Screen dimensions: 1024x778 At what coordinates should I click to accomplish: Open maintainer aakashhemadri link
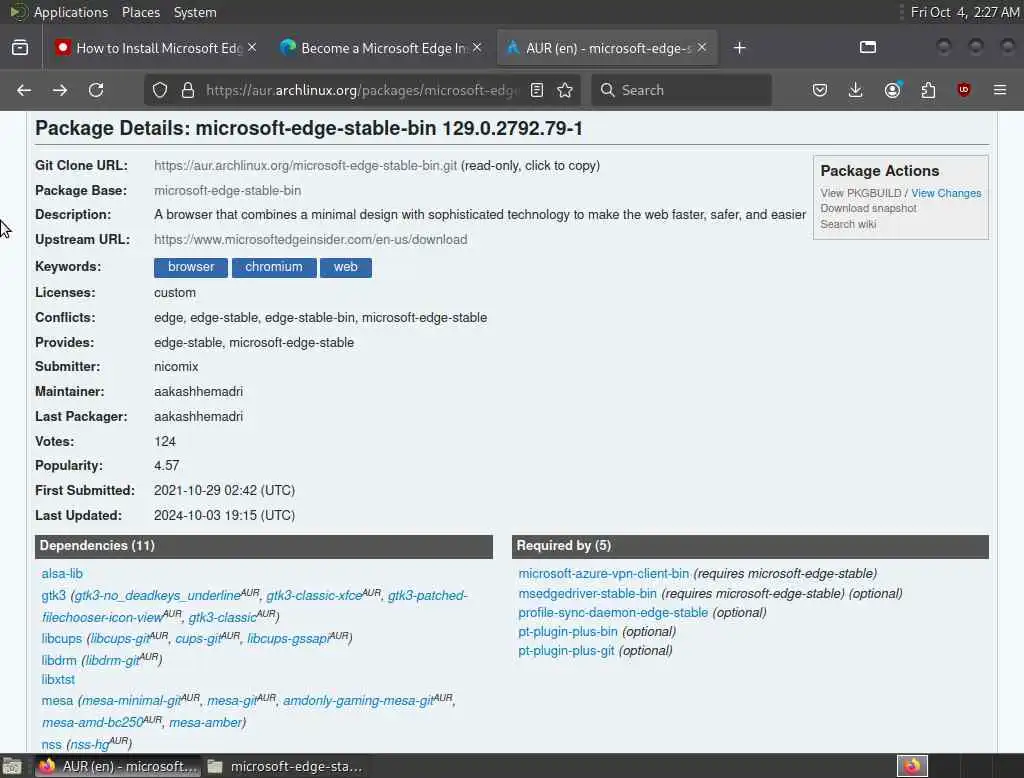[x=199, y=392]
